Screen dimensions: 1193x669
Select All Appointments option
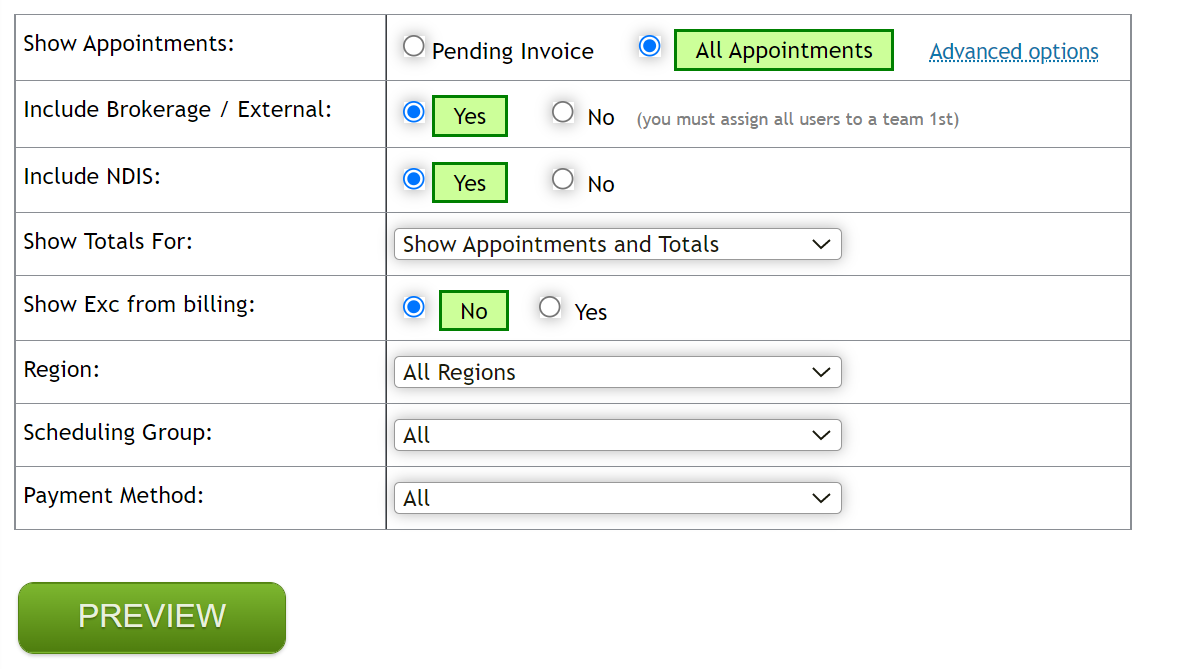651,46
